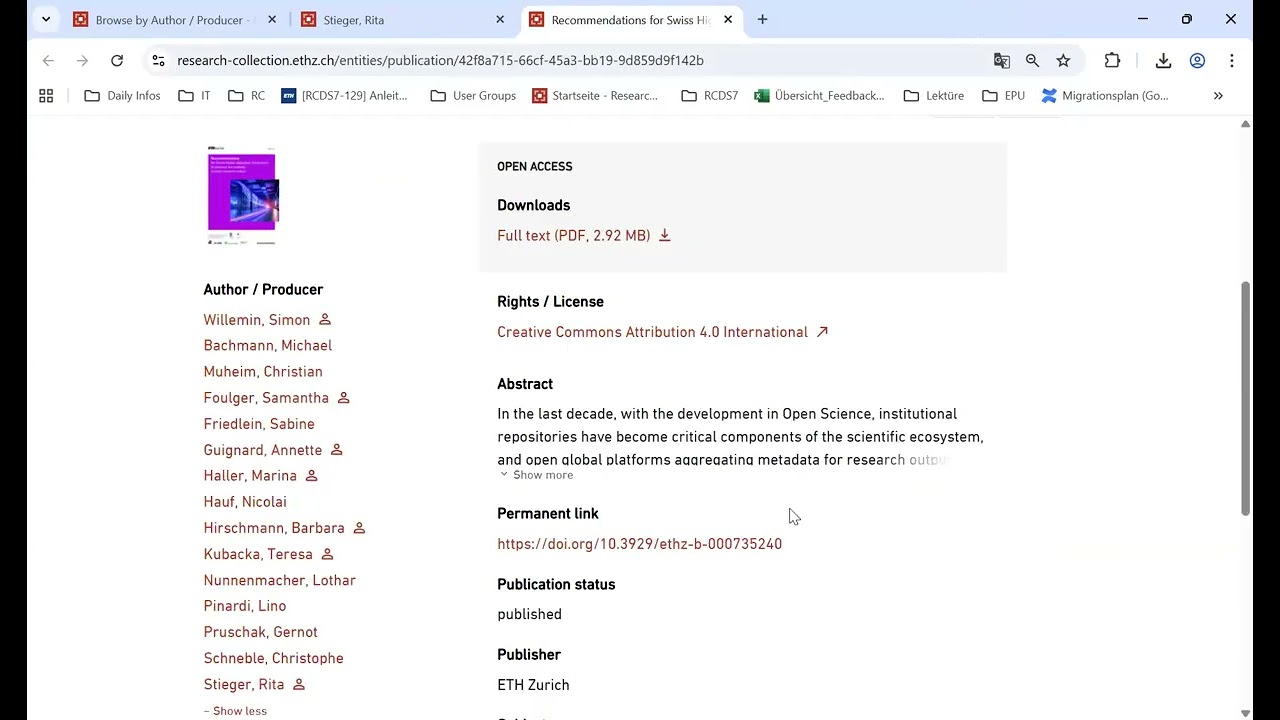Open author Bachmann, Michael

tap(268, 346)
